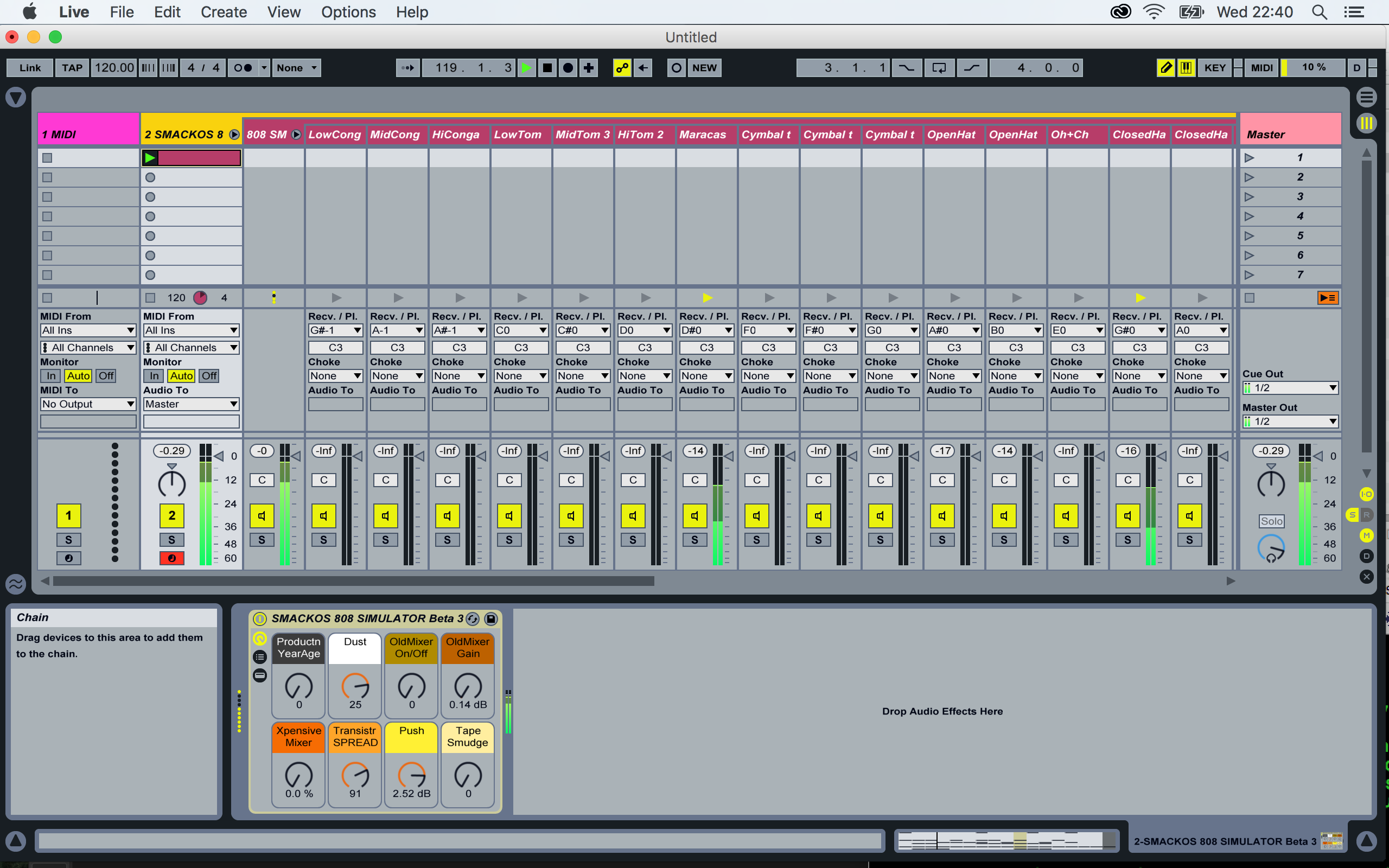Click the transport Play button
Viewport: 1389px width, 868px height.
click(526, 68)
